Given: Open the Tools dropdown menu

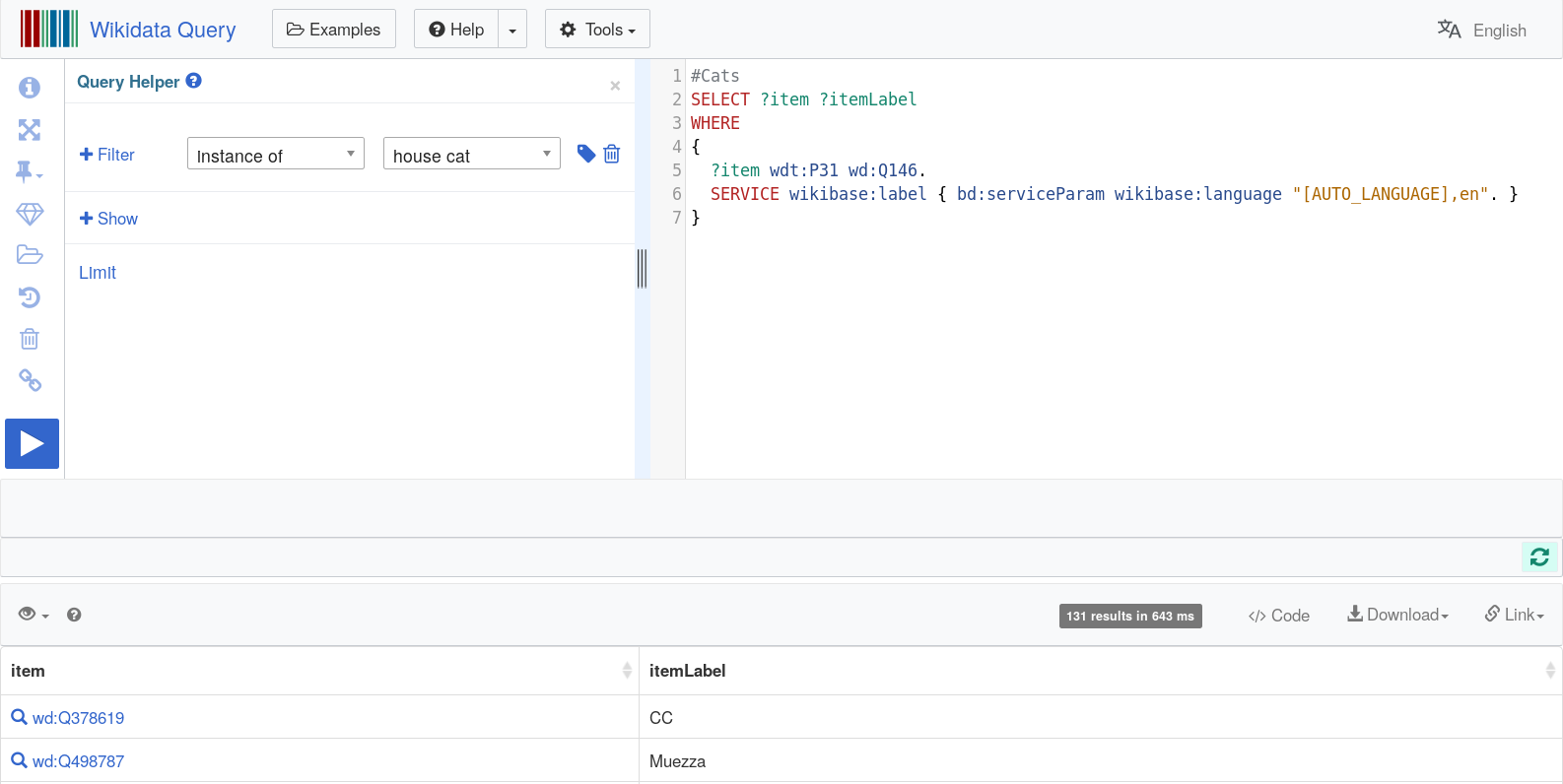Looking at the screenshot, I should [x=597, y=30].
